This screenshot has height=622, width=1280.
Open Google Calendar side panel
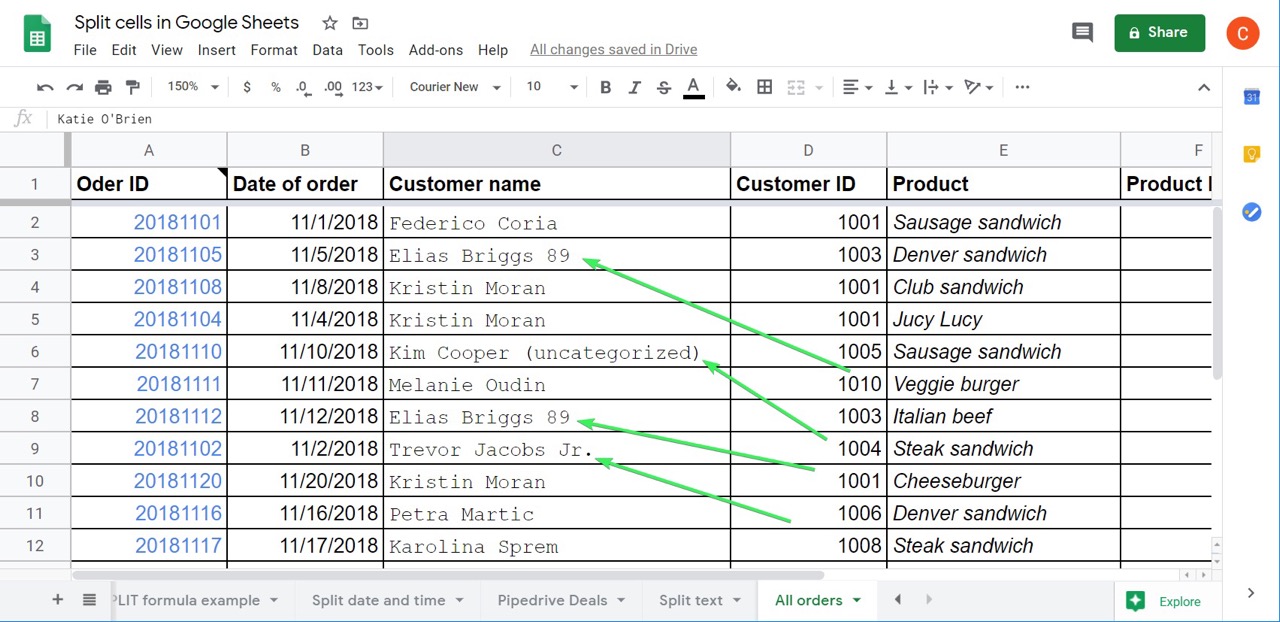click(1251, 97)
